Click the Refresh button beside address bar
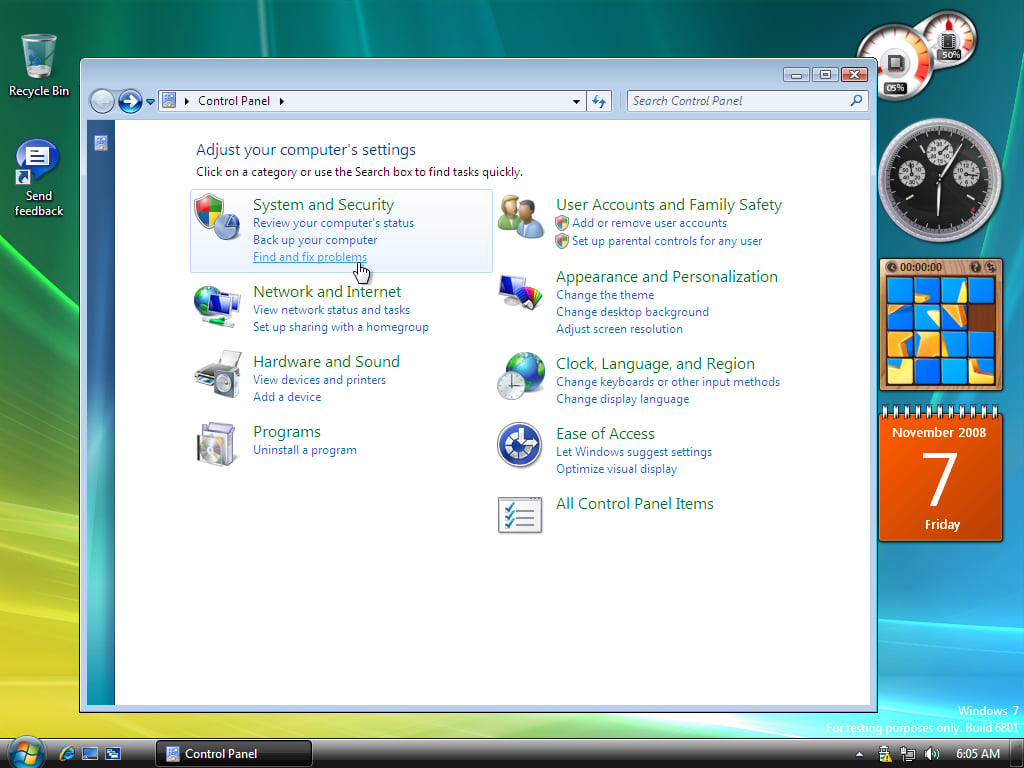The width and height of the screenshot is (1024, 768). pos(599,101)
